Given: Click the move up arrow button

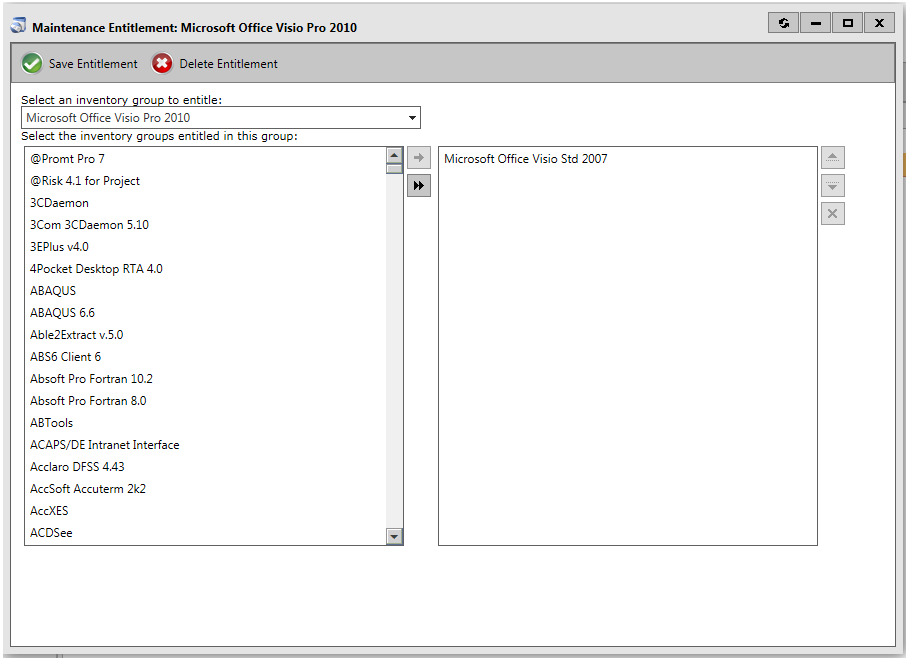Looking at the screenshot, I should point(832,158).
